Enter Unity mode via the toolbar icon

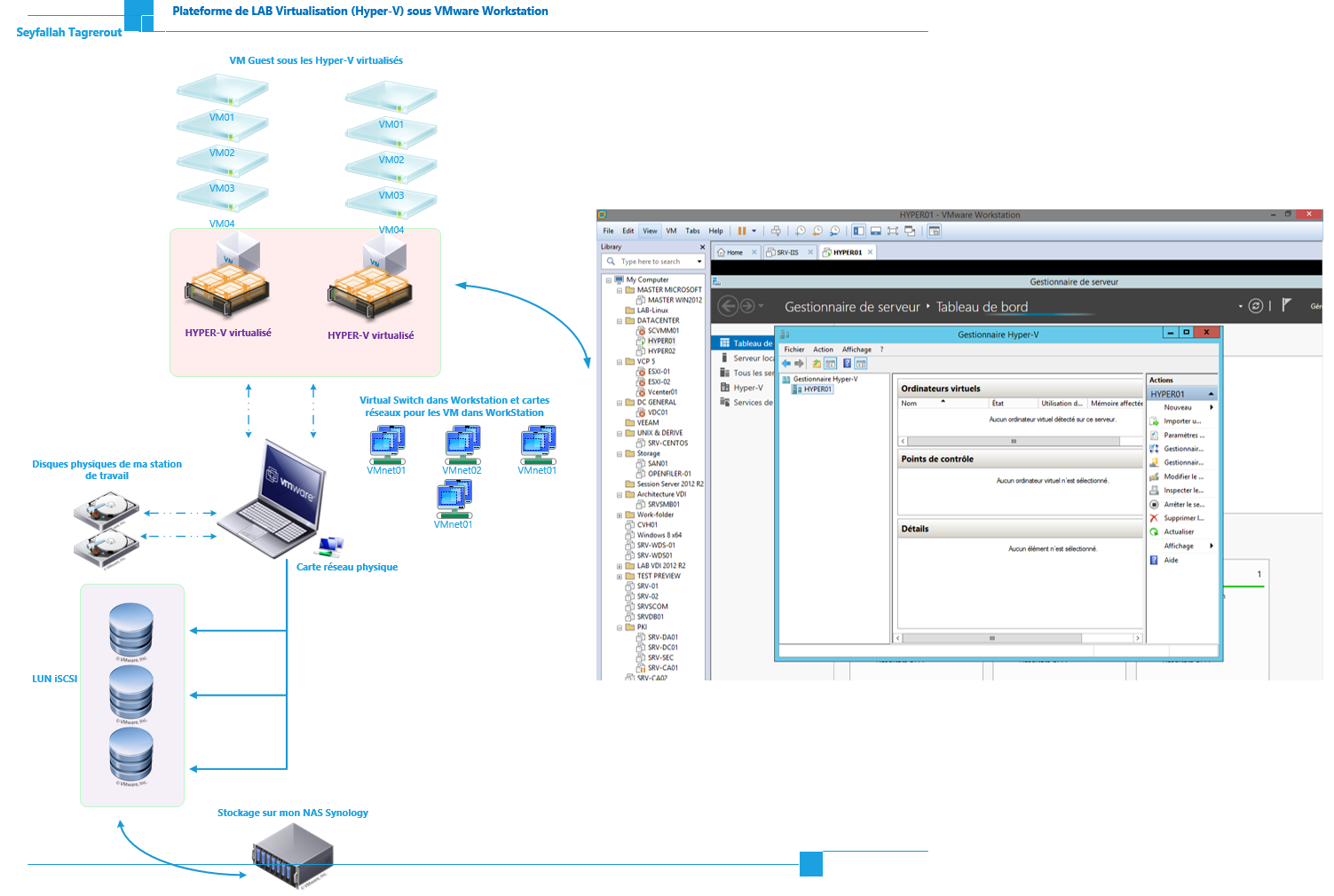click(x=910, y=231)
